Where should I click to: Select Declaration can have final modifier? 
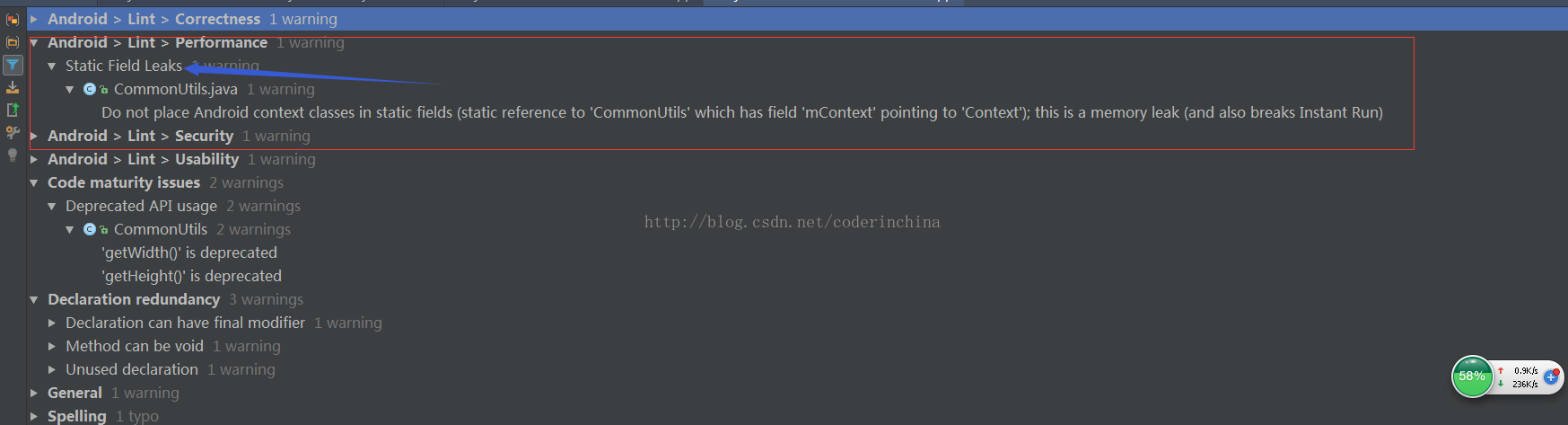coord(185,323)
